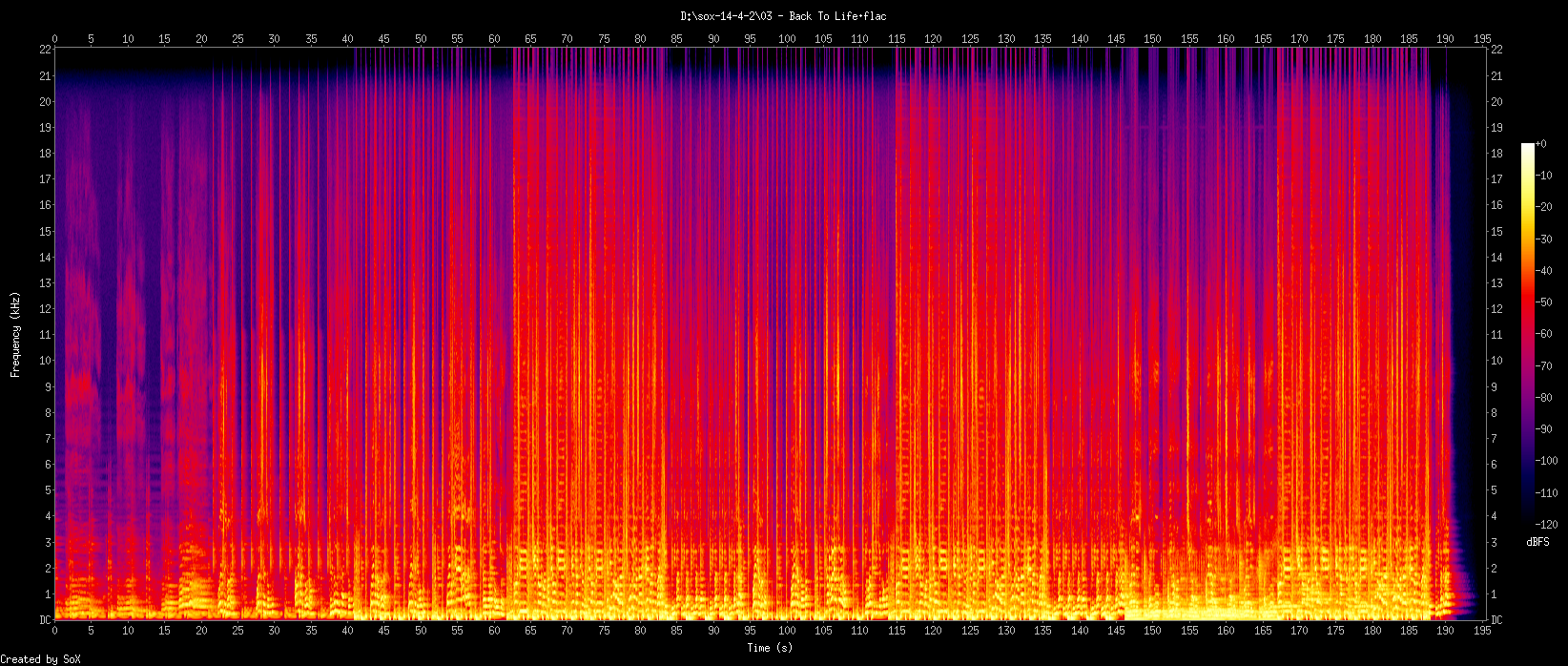Click the '13' tick on the left frequency axis
Viewport: 1568px width, 666px height.
pyautogui.click(x=45, y=283)
